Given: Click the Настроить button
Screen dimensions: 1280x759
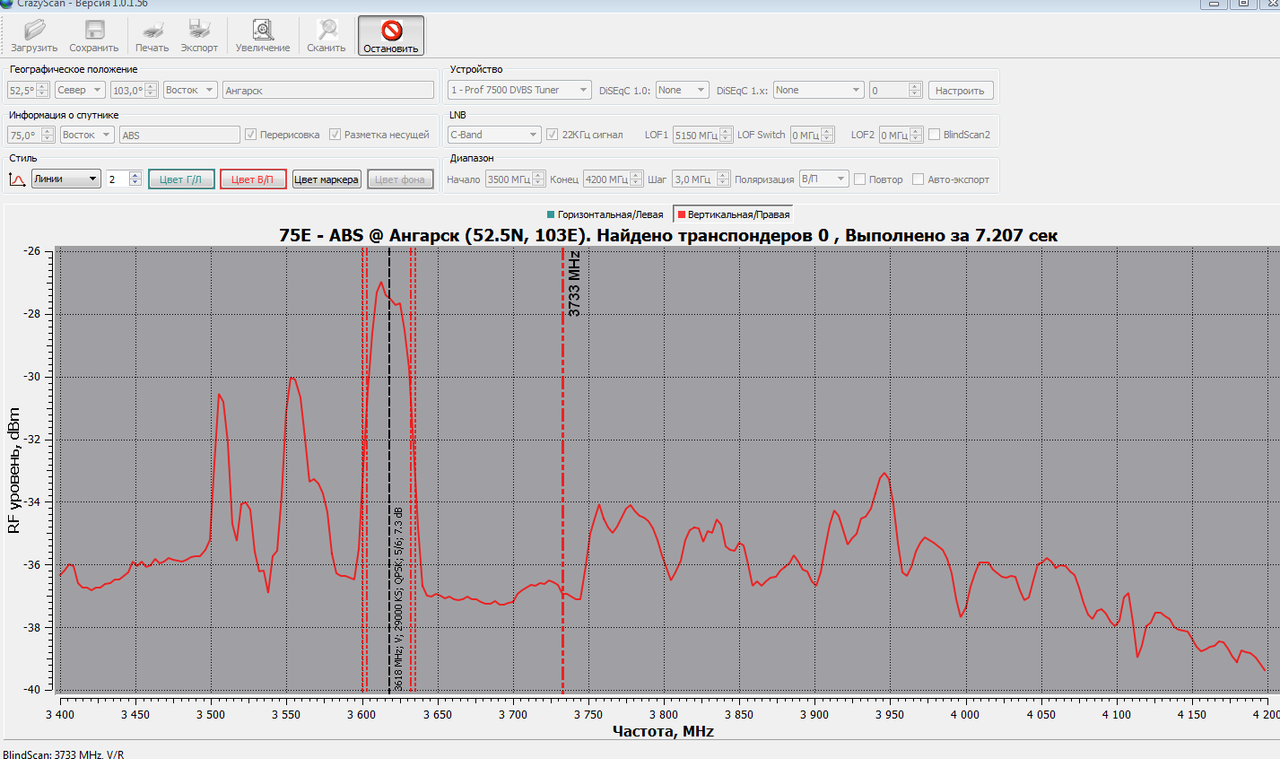Looking at the screenshot, I should pyautogui.click(x=961, y=90).
